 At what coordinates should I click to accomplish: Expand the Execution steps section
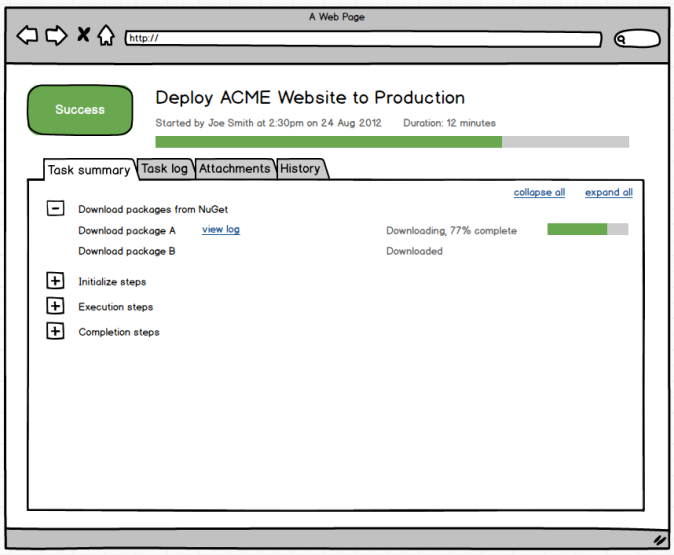[x=56, y=306]
